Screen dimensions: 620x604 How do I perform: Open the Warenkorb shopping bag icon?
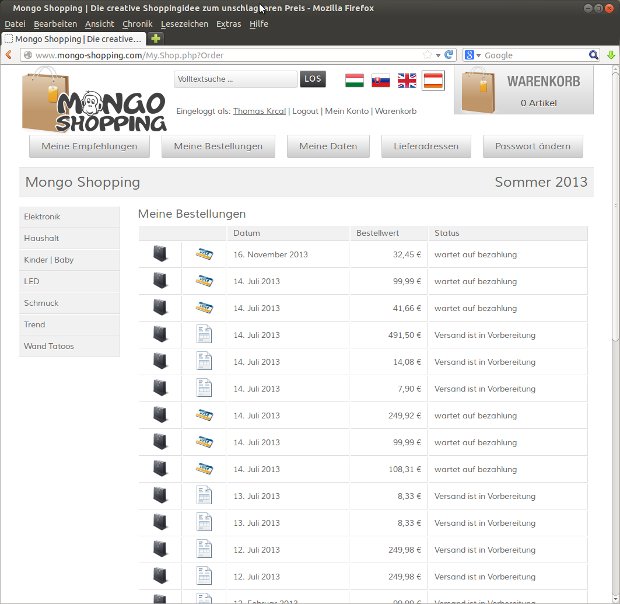(478, 90)
